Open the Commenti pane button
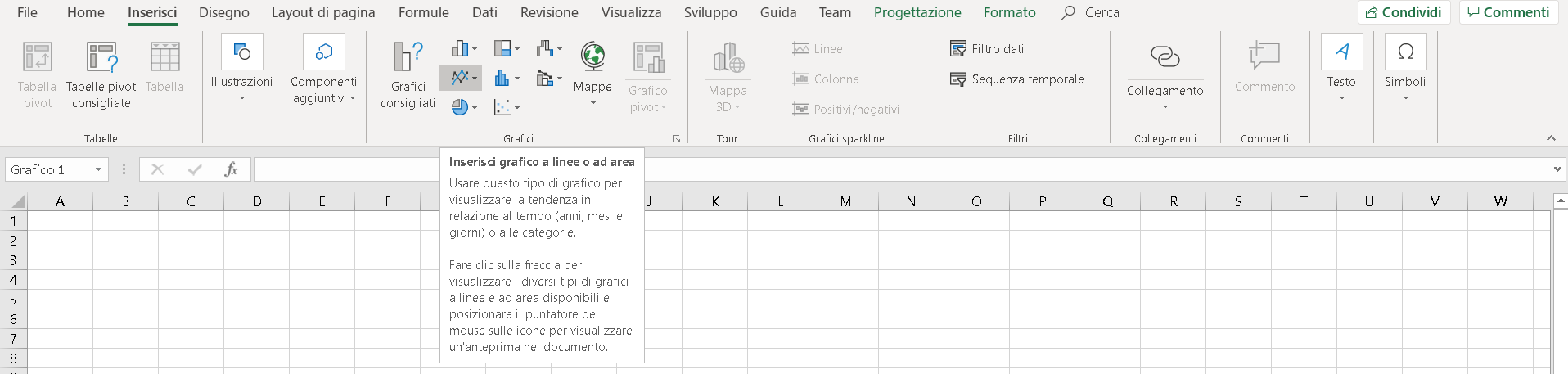Viewport: 1568px width, 374px height. click(1508, 12)
